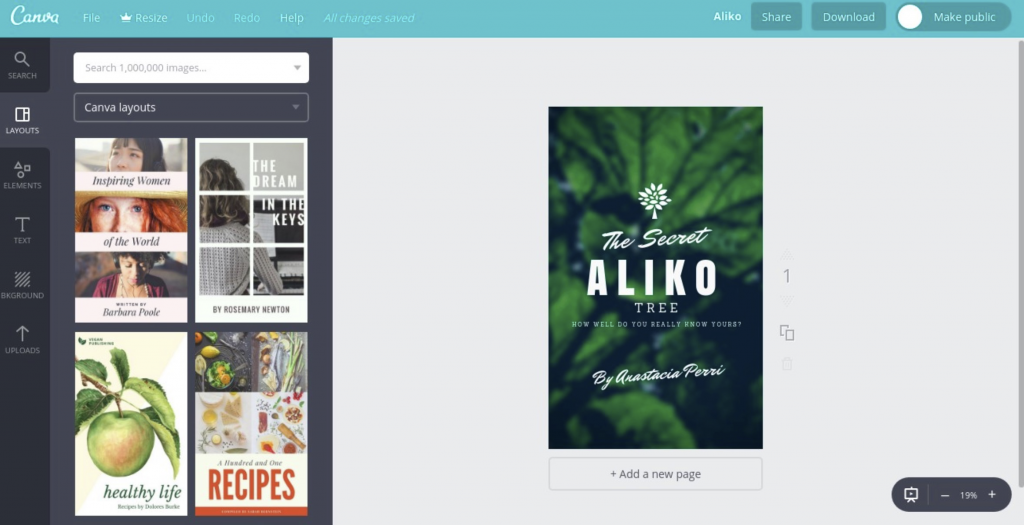Open the Help menu
This screenshot has height=525, width=1024.
coord(291,18)
